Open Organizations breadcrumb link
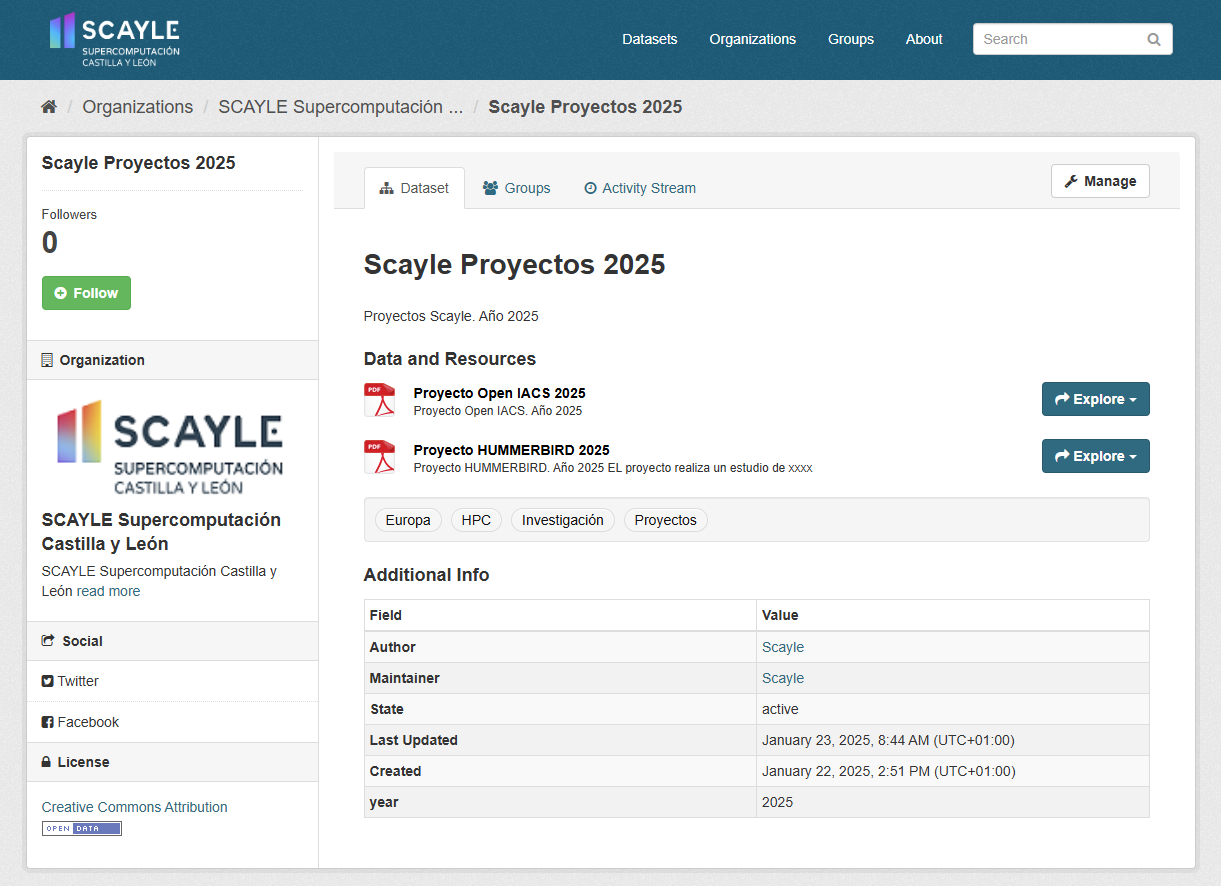 pos(138,107)
